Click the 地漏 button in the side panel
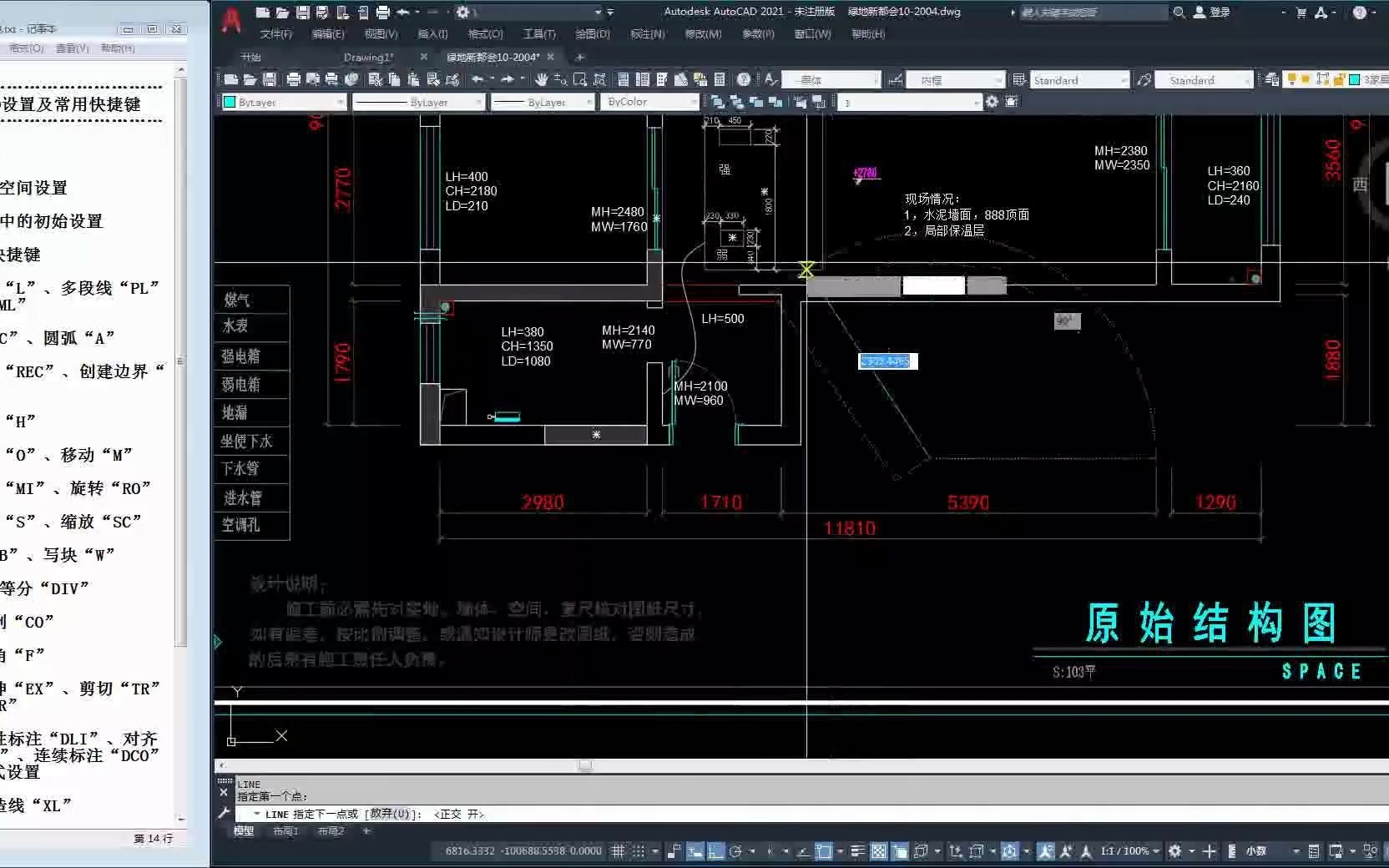The height and width of the screenshot is (868, 1389). [x=250, y=412]
